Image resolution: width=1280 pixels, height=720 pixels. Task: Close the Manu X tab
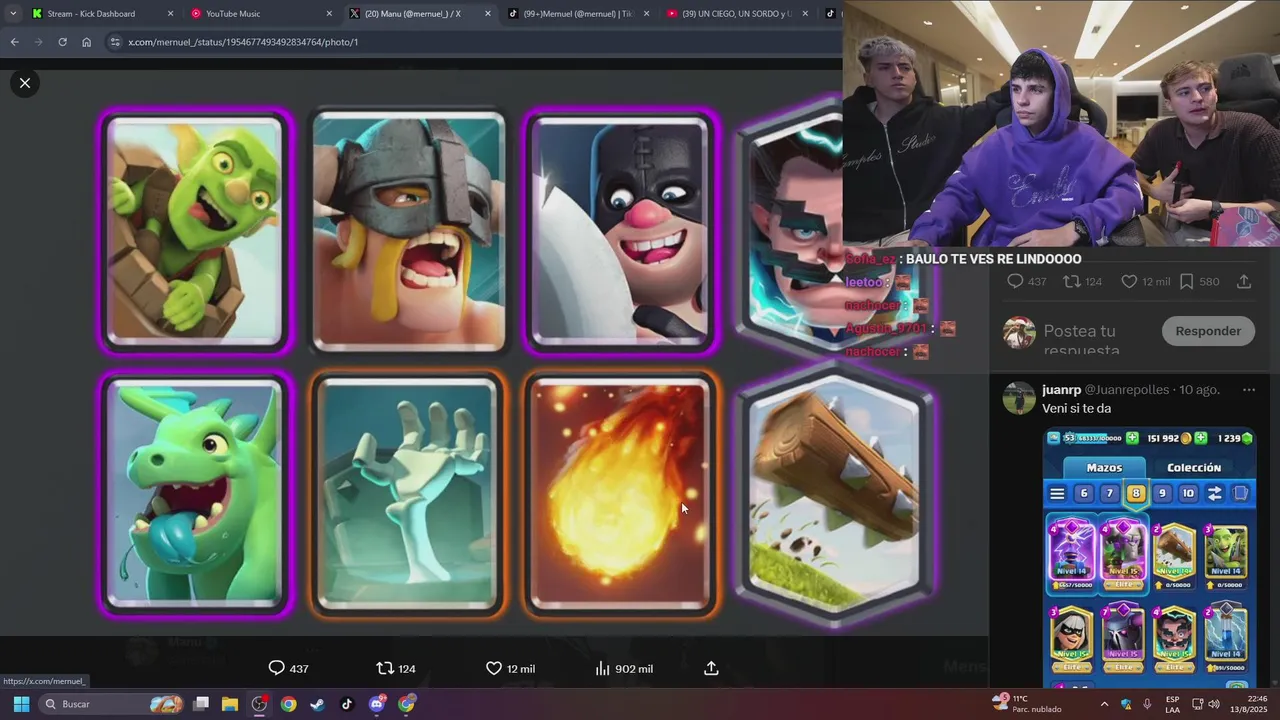pyautogui.click(x=487, y=14)
